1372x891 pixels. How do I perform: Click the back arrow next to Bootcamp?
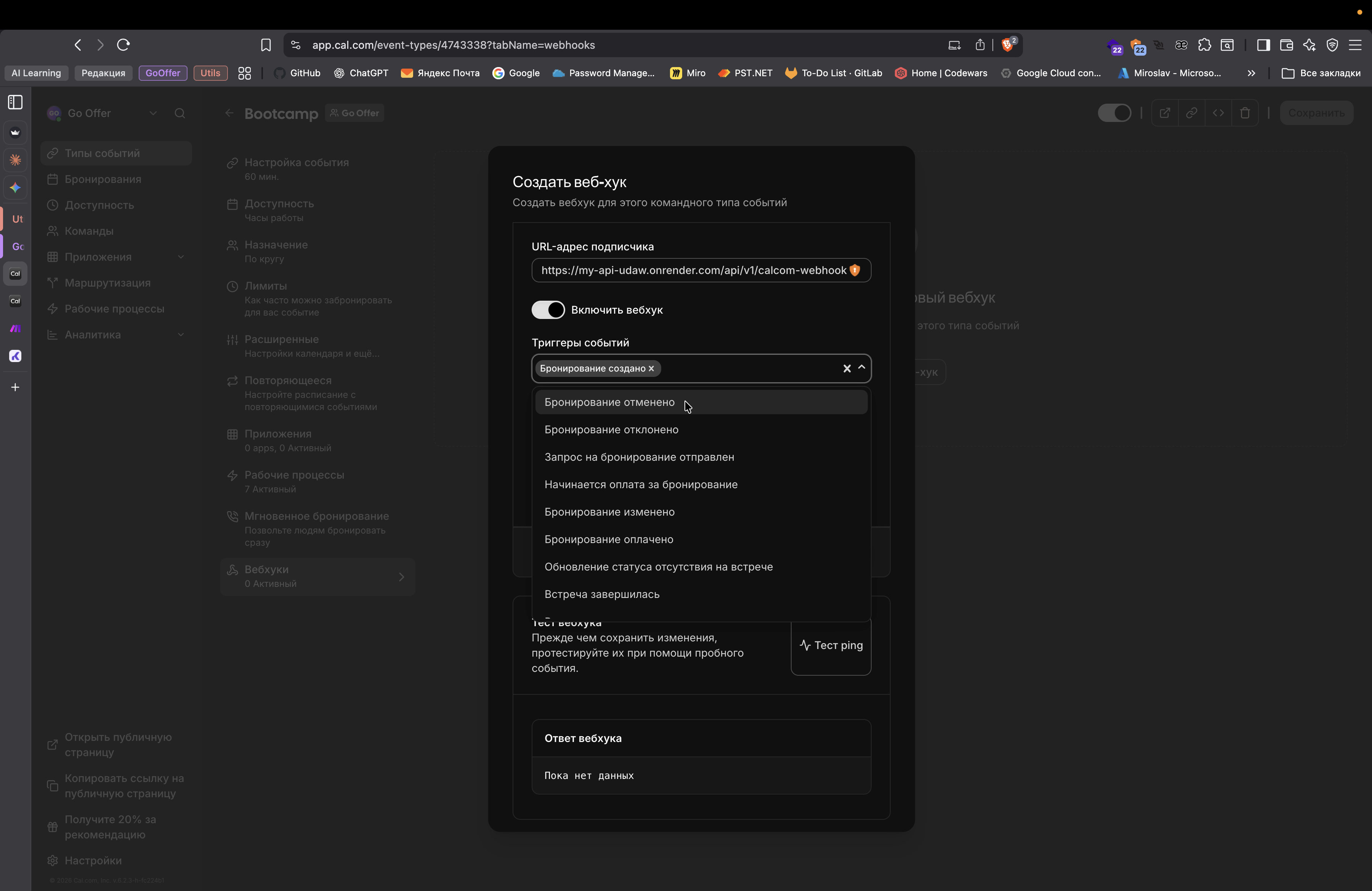point(229,113)
